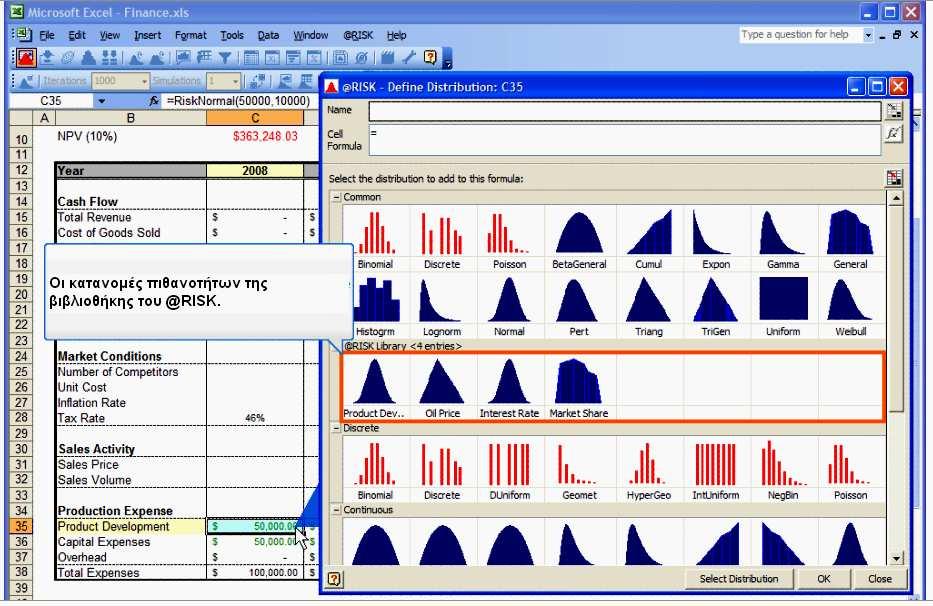Click the distribution palette options icon

pos(894,178)
